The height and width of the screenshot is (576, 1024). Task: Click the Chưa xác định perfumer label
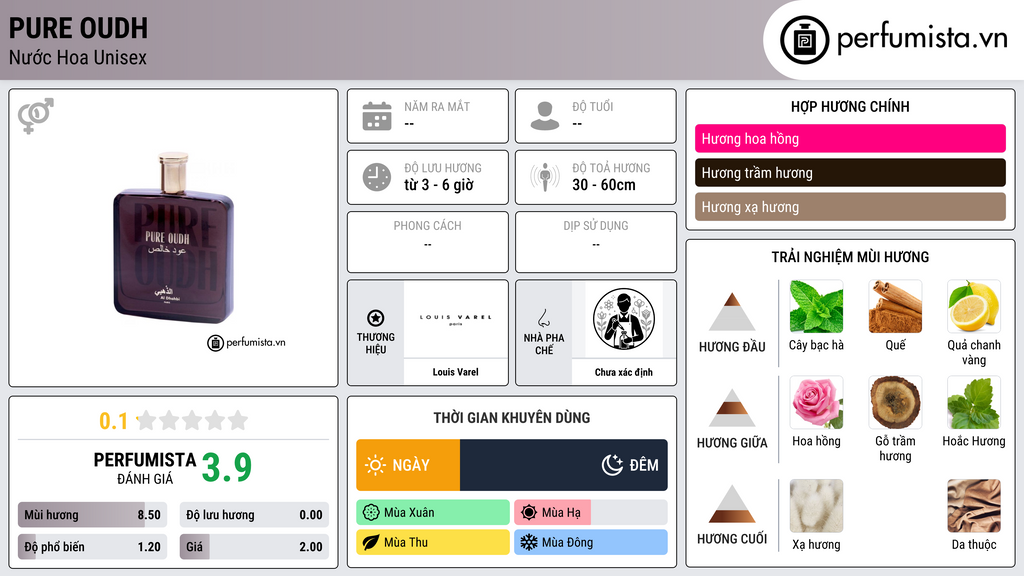[x=624, y=372]
